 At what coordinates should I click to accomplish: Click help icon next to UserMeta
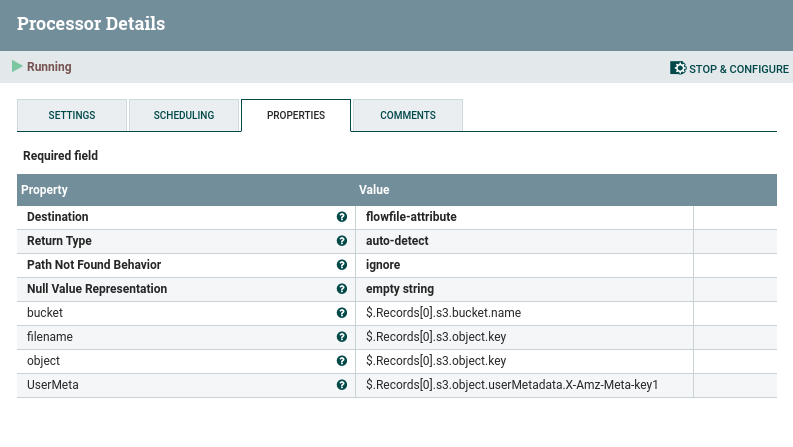(x=342, y=385)
